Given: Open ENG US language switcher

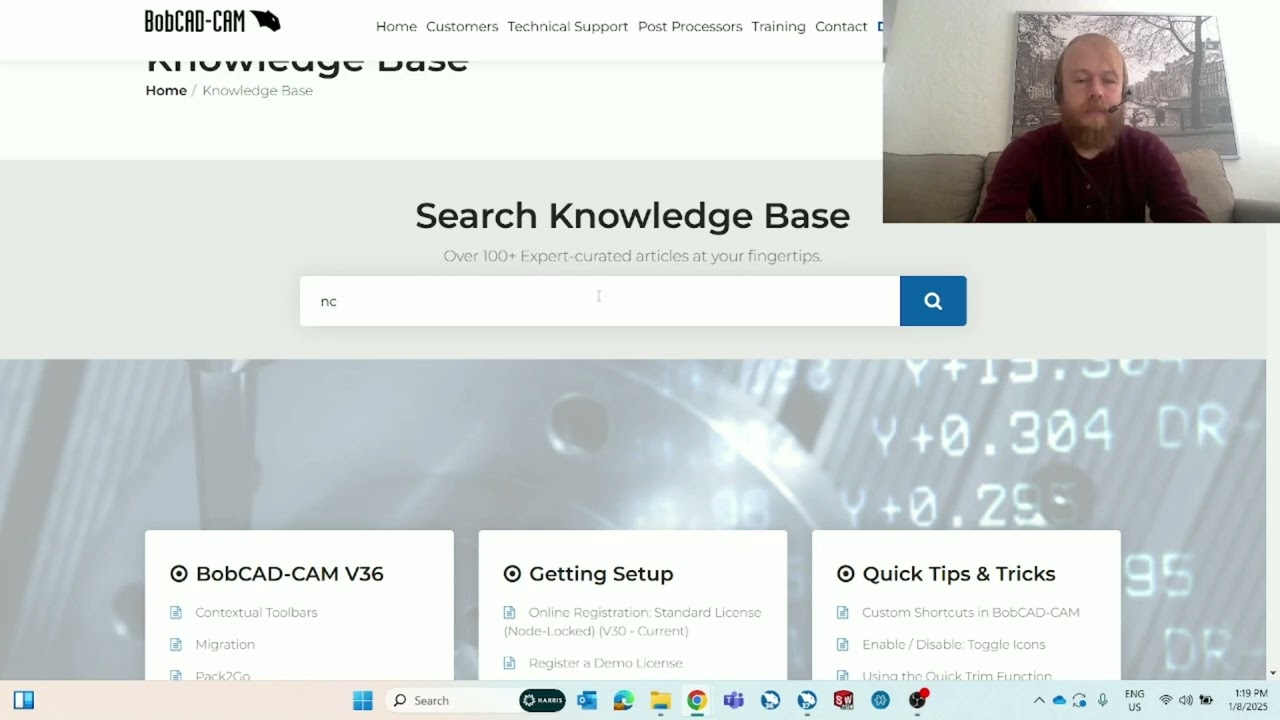Looking at the screenshot, I should [1134, 700].
